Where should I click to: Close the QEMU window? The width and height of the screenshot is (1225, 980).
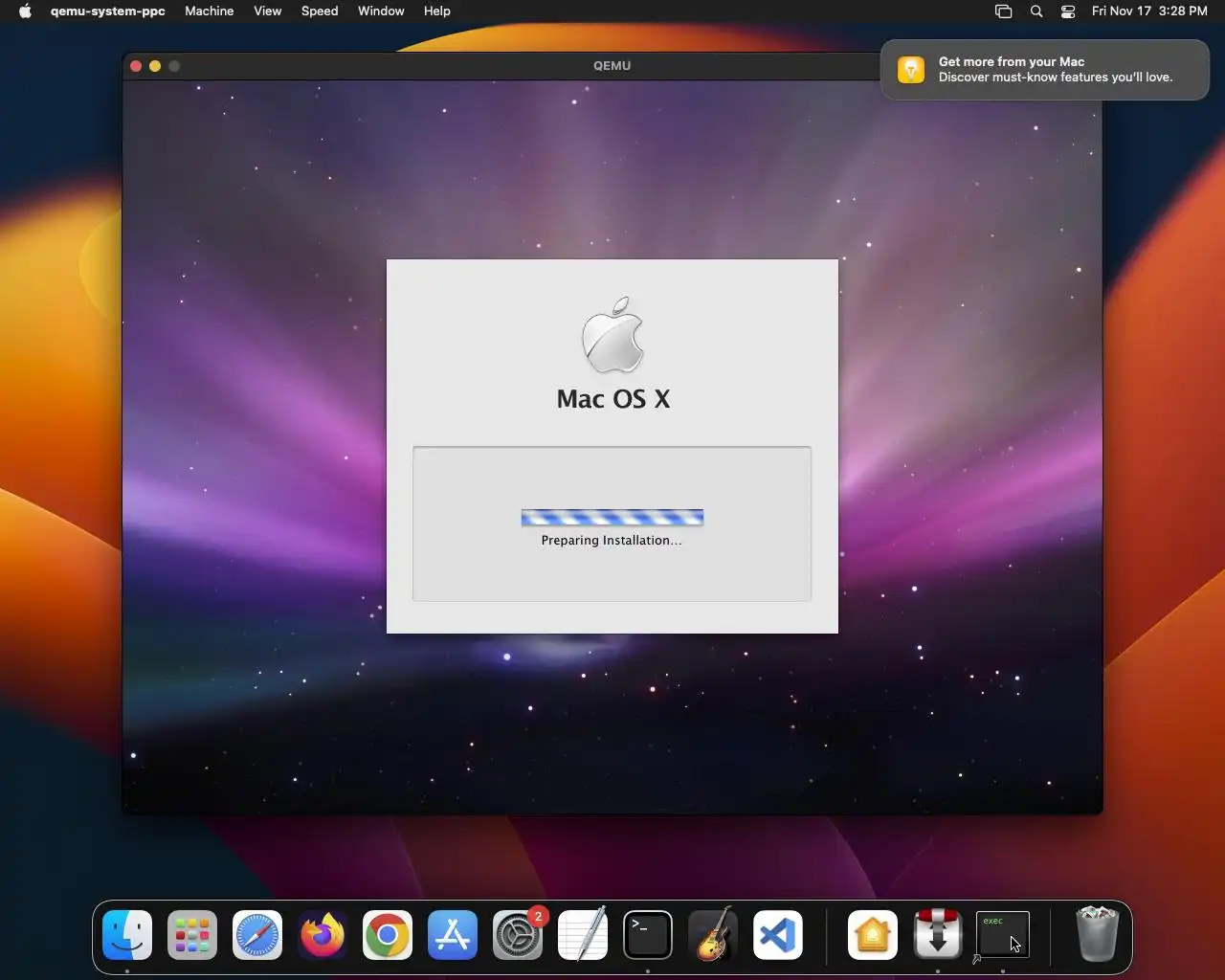pos(136,66)
